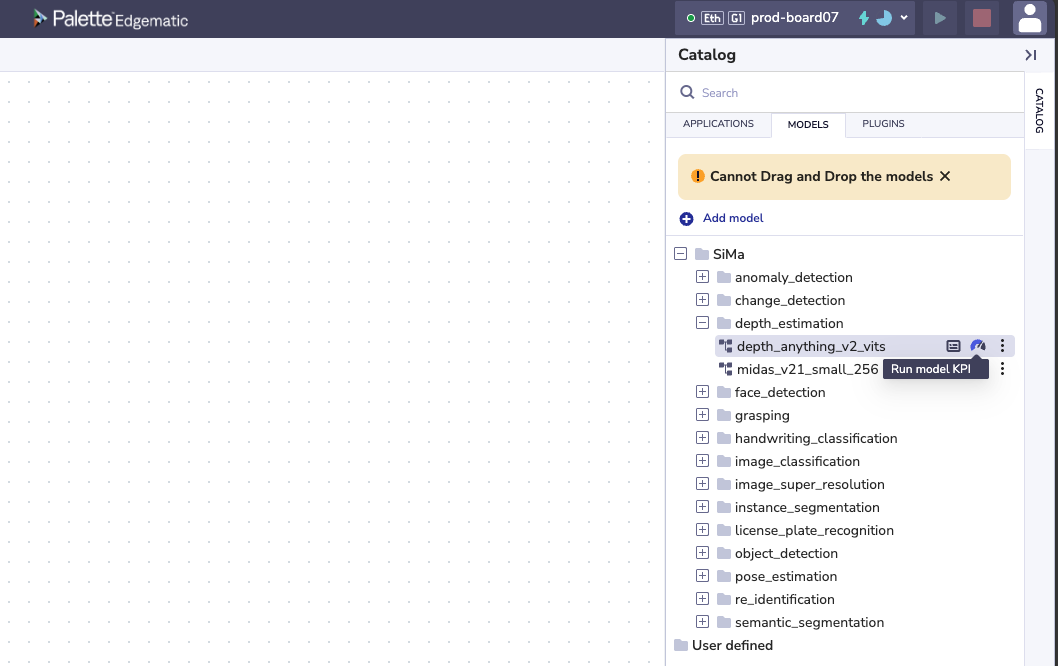The width and height of the screenshot is (1058, 666).
Task: Expand the face_detection folder
Action: tap(702, 392)
